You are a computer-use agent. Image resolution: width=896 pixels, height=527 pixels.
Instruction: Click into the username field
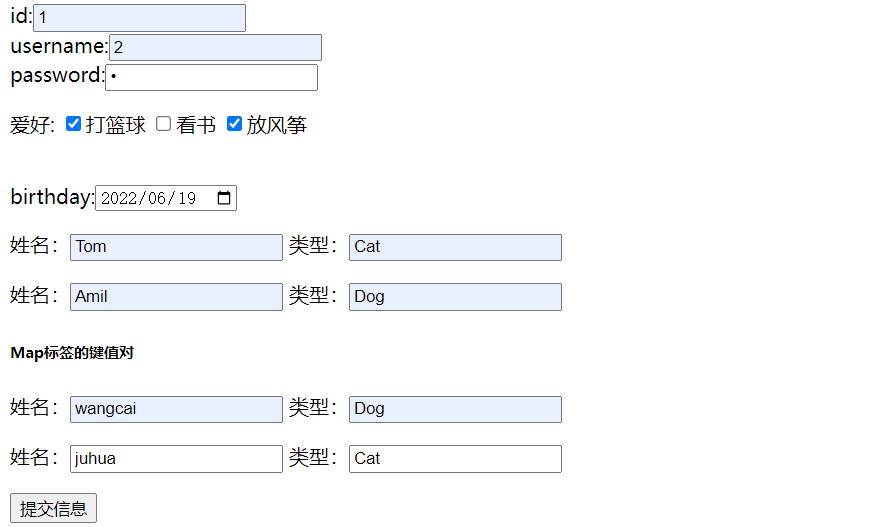(x=215, y=47)
